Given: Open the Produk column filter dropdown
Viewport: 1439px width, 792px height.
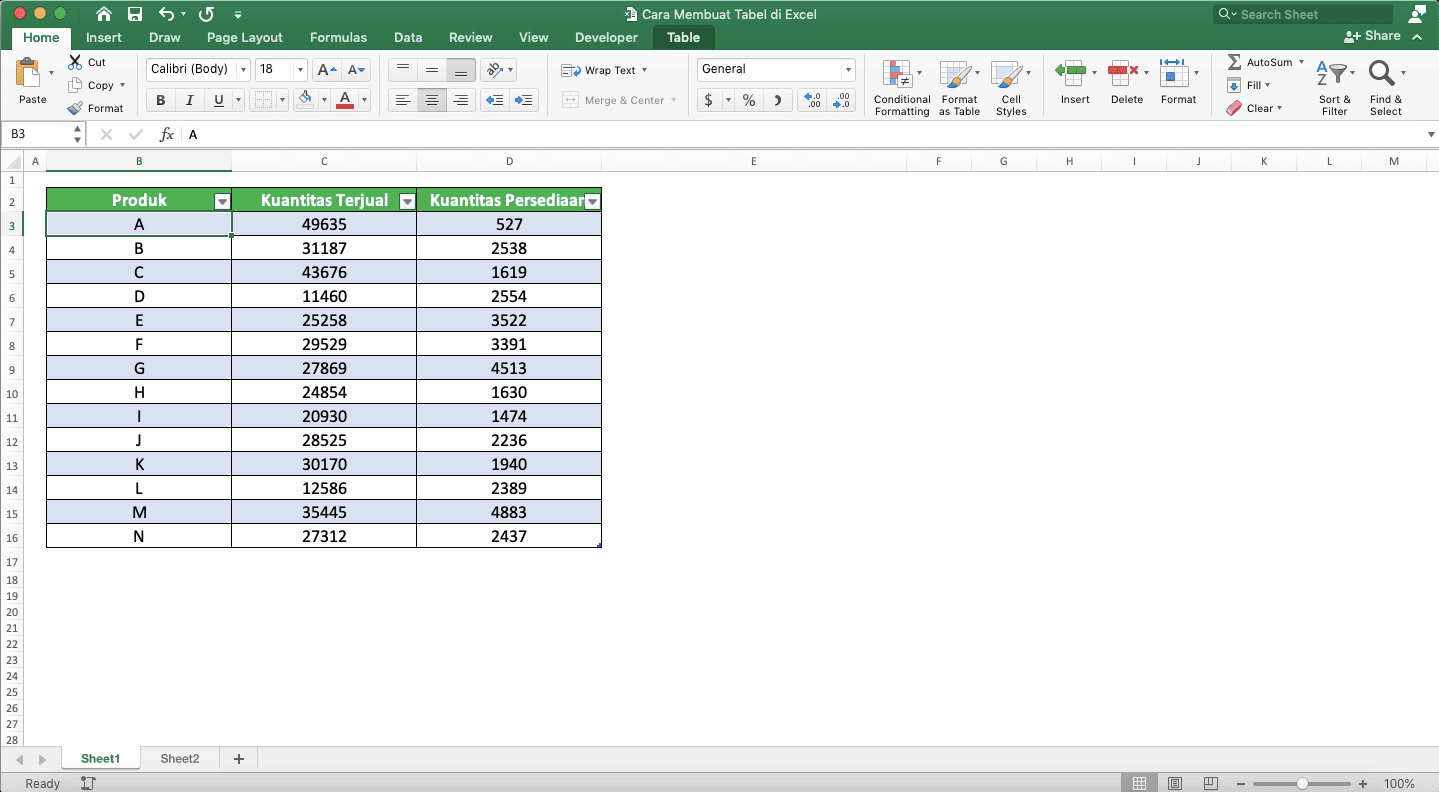Looking at the screenshot, I should coord(222,202).
